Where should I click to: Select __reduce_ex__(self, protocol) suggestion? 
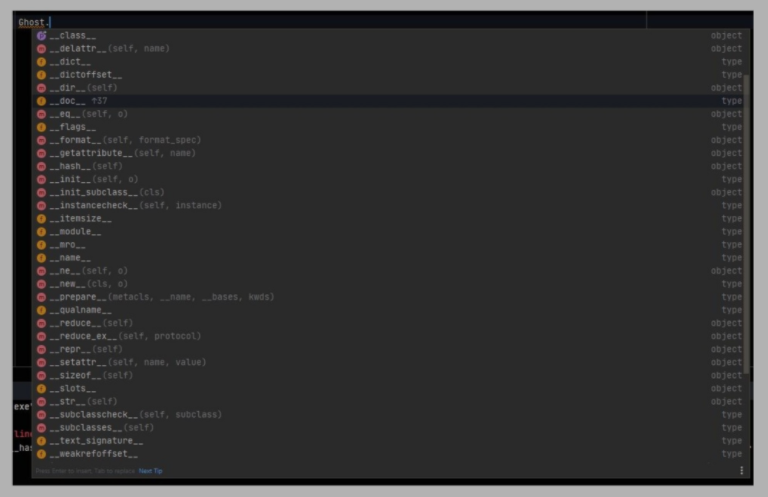[124, 336]
